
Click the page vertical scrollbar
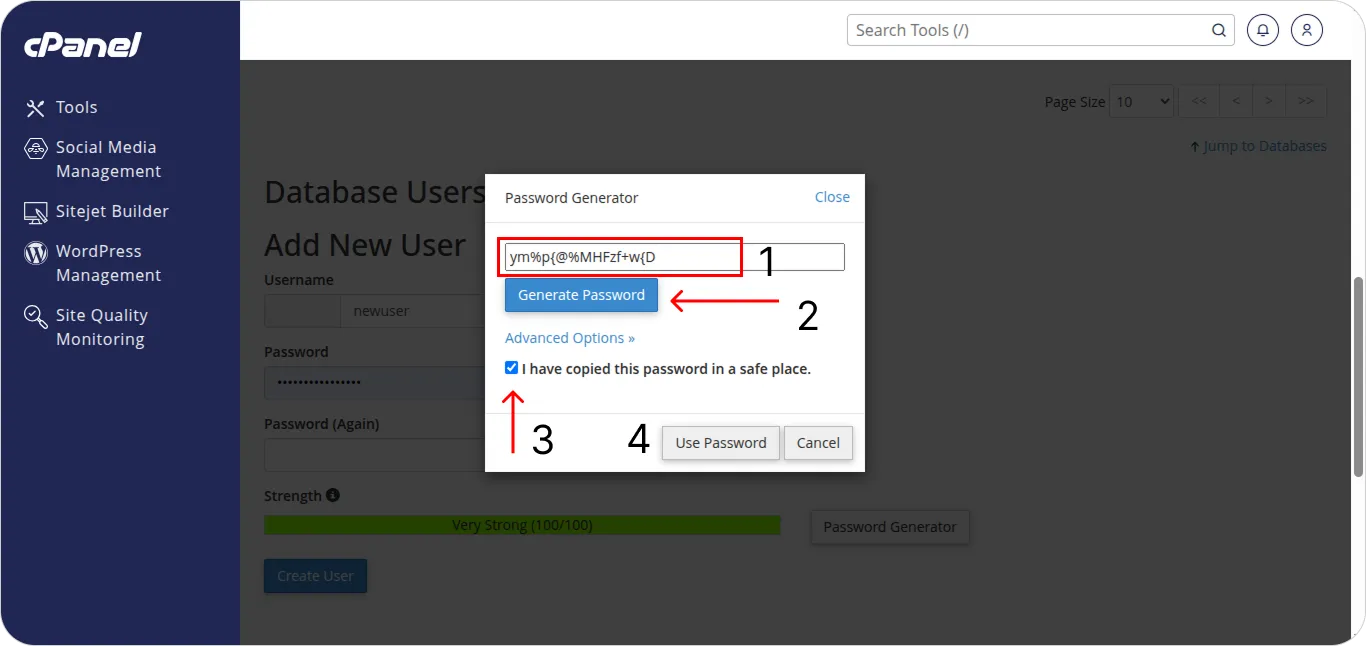click(1358, 376)
